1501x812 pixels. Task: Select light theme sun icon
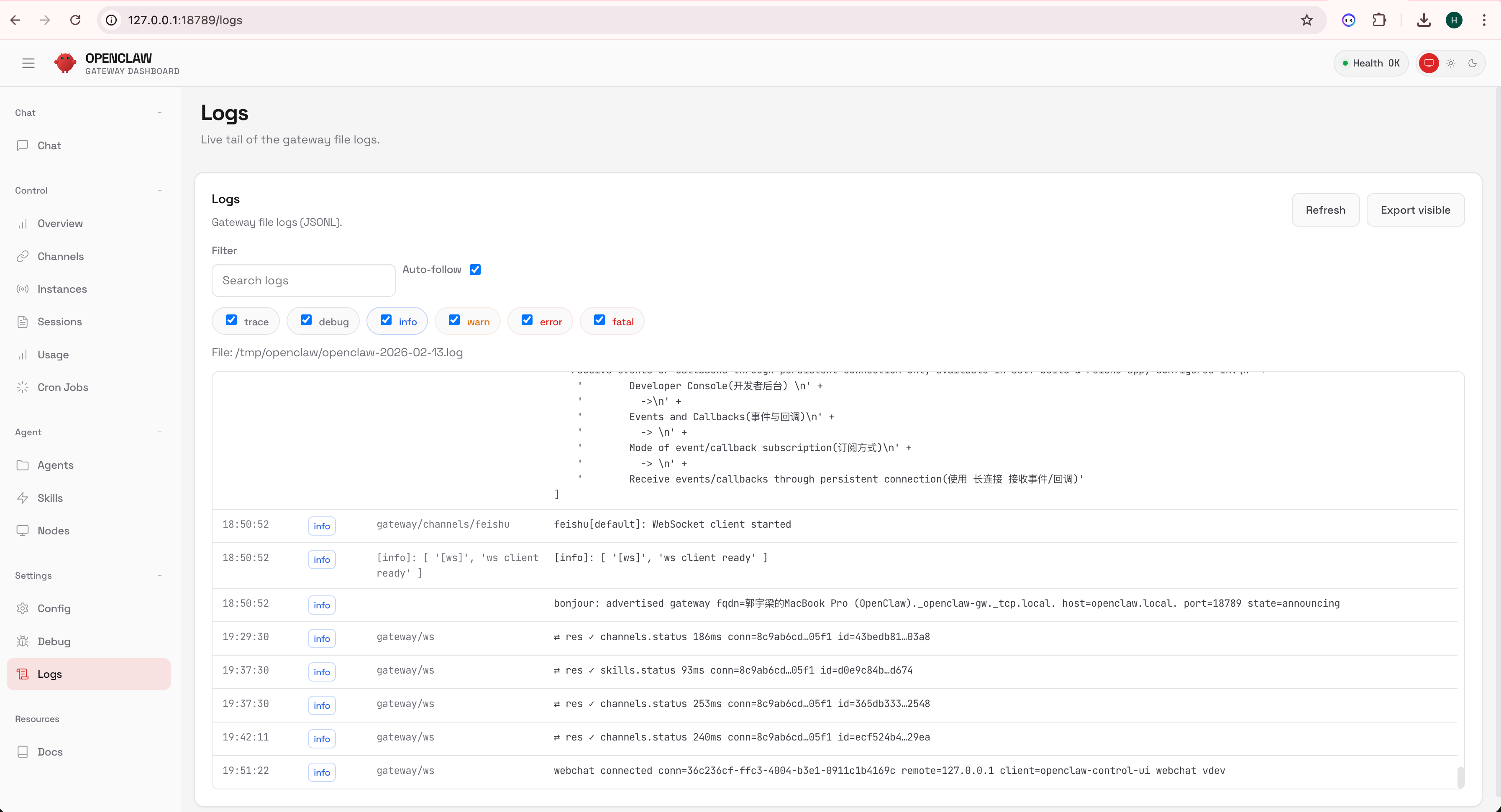1451,63
